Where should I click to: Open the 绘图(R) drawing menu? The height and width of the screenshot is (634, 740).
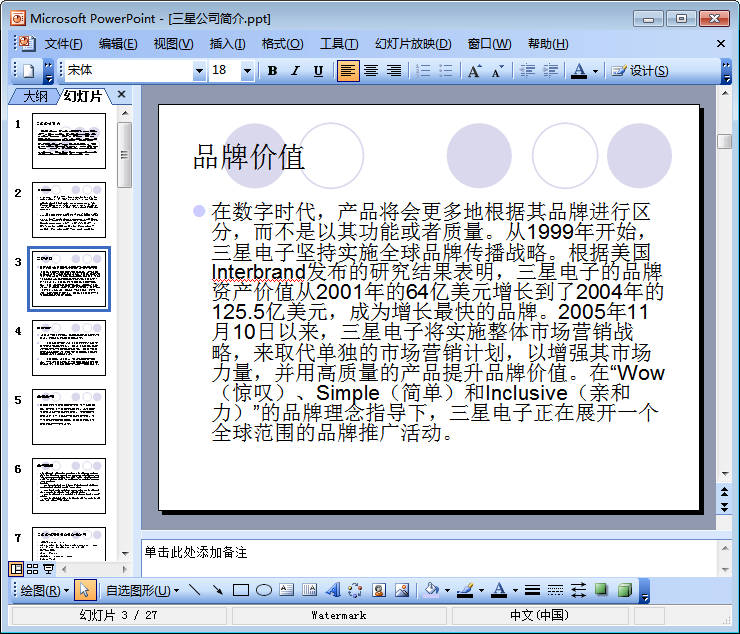[44, 591]
